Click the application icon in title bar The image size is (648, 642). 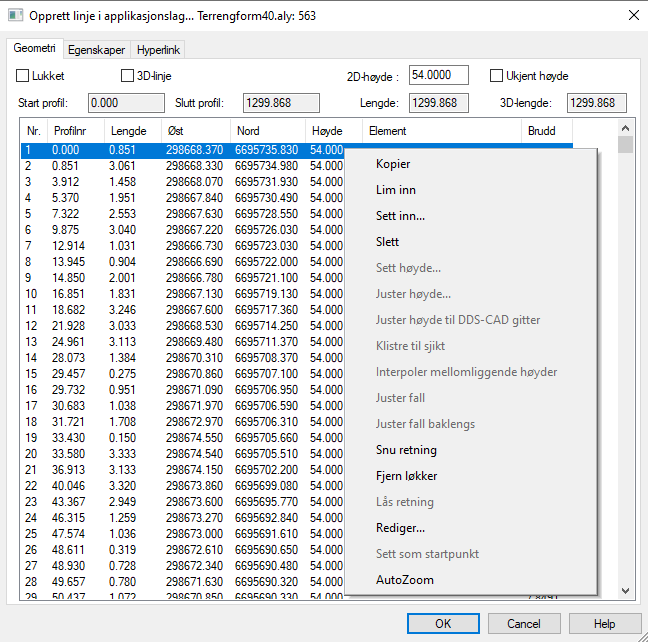tap(15, 15)
